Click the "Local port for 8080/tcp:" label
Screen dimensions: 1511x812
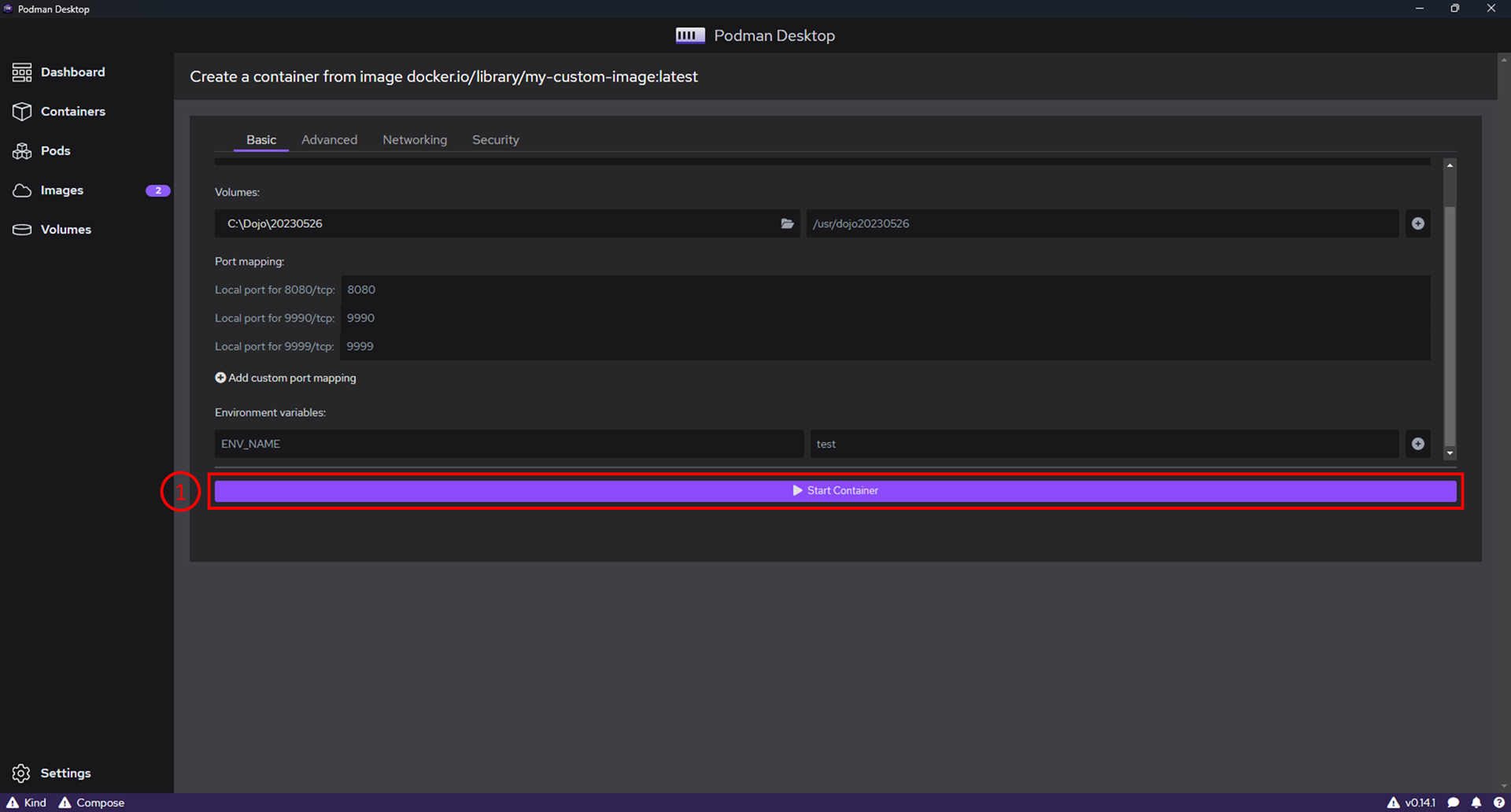[275, 290]
